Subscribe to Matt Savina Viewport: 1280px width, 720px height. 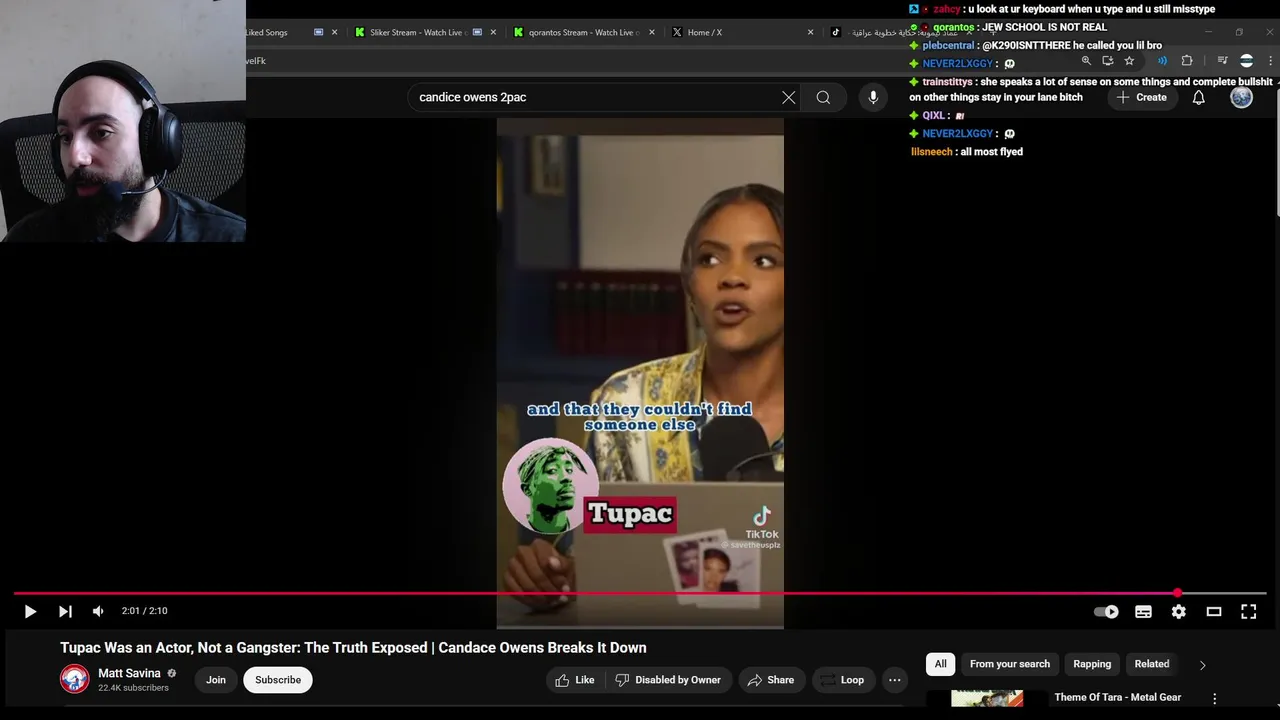[278, 680]
